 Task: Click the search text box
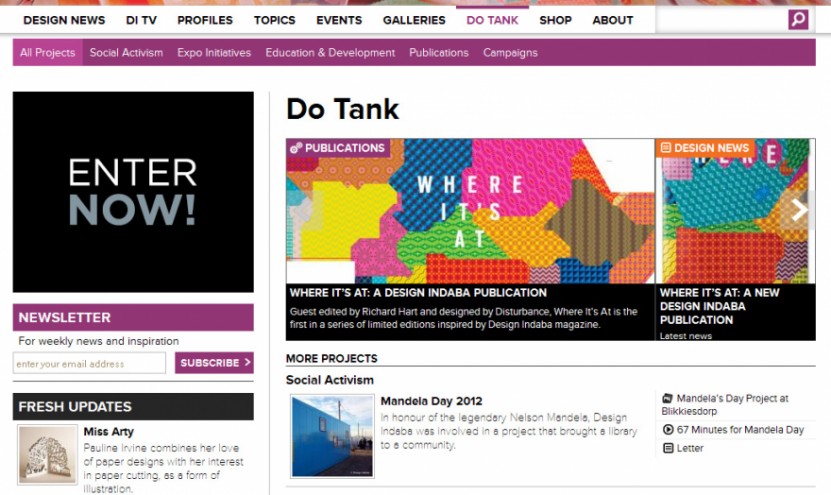click(x=722, y=20)
